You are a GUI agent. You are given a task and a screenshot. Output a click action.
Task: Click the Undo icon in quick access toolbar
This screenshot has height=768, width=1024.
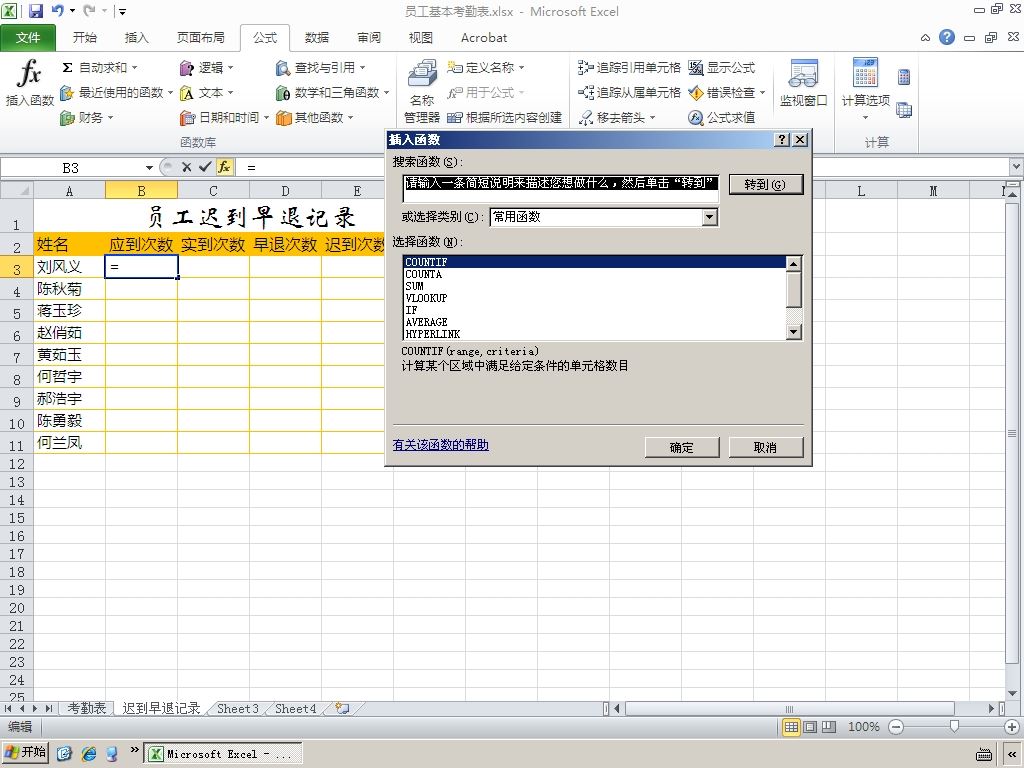click(57, 10)
